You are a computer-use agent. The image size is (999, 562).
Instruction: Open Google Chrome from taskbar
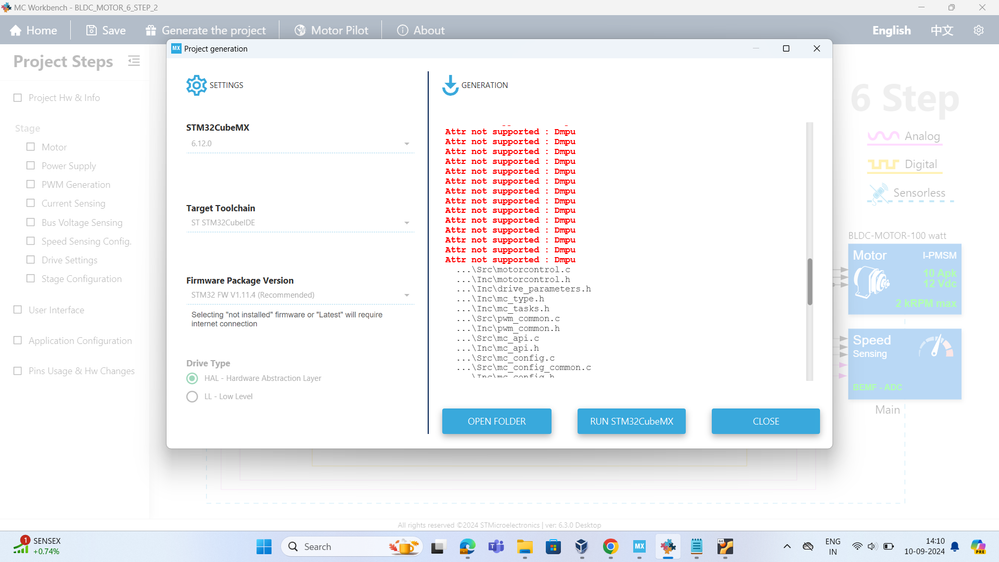click(x=610, y=547)
